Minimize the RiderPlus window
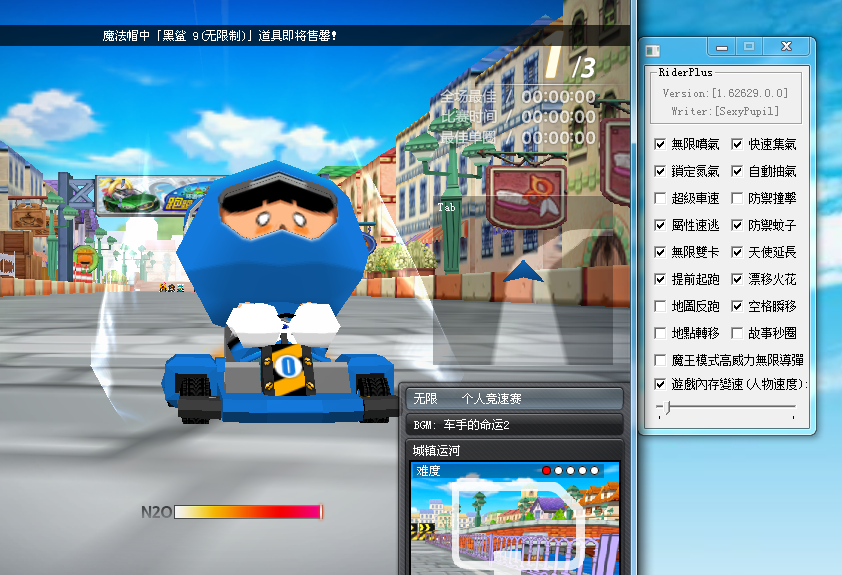This screenshot has height=575, width=842. 722,47
